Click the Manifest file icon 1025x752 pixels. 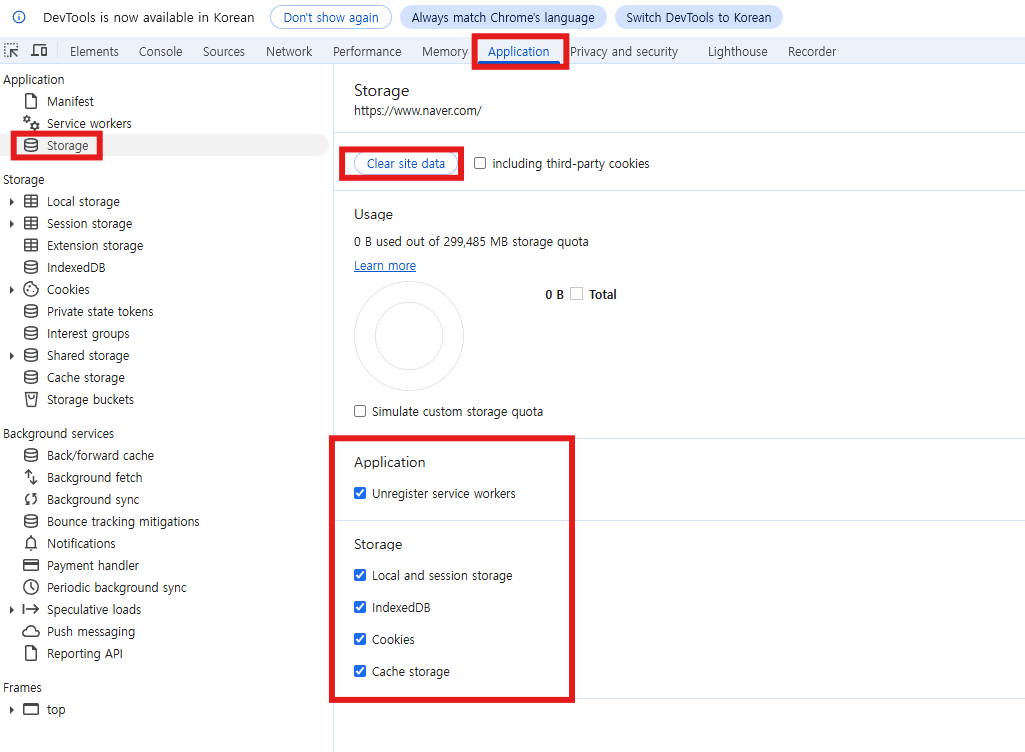tap(31, 101)
